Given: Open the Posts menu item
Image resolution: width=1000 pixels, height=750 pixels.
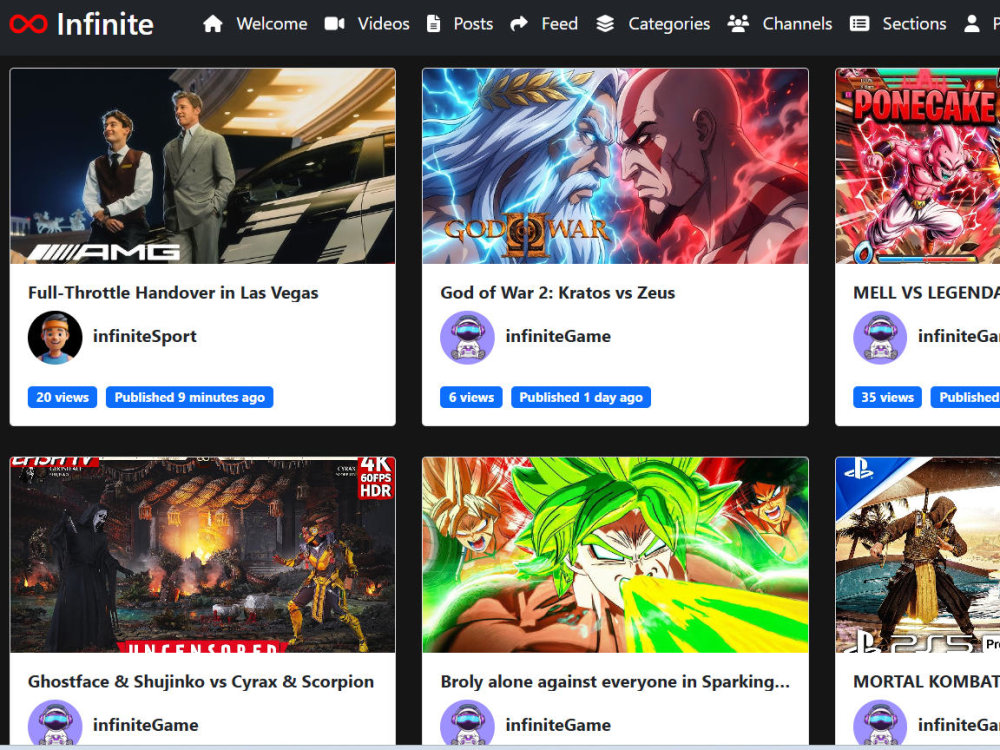Looking at the screenshot, I should 473,24.
